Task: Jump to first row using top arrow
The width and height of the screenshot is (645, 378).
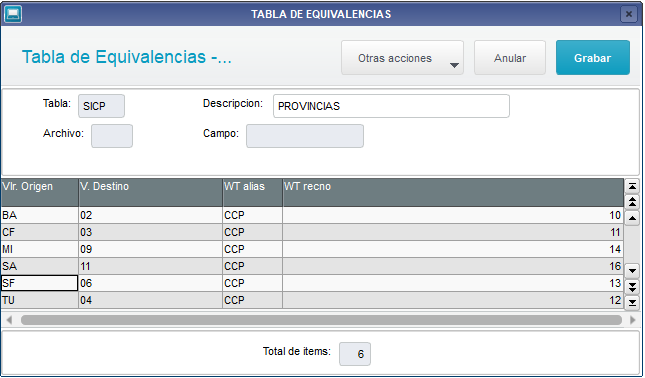Action: click(x=632, y=186)
